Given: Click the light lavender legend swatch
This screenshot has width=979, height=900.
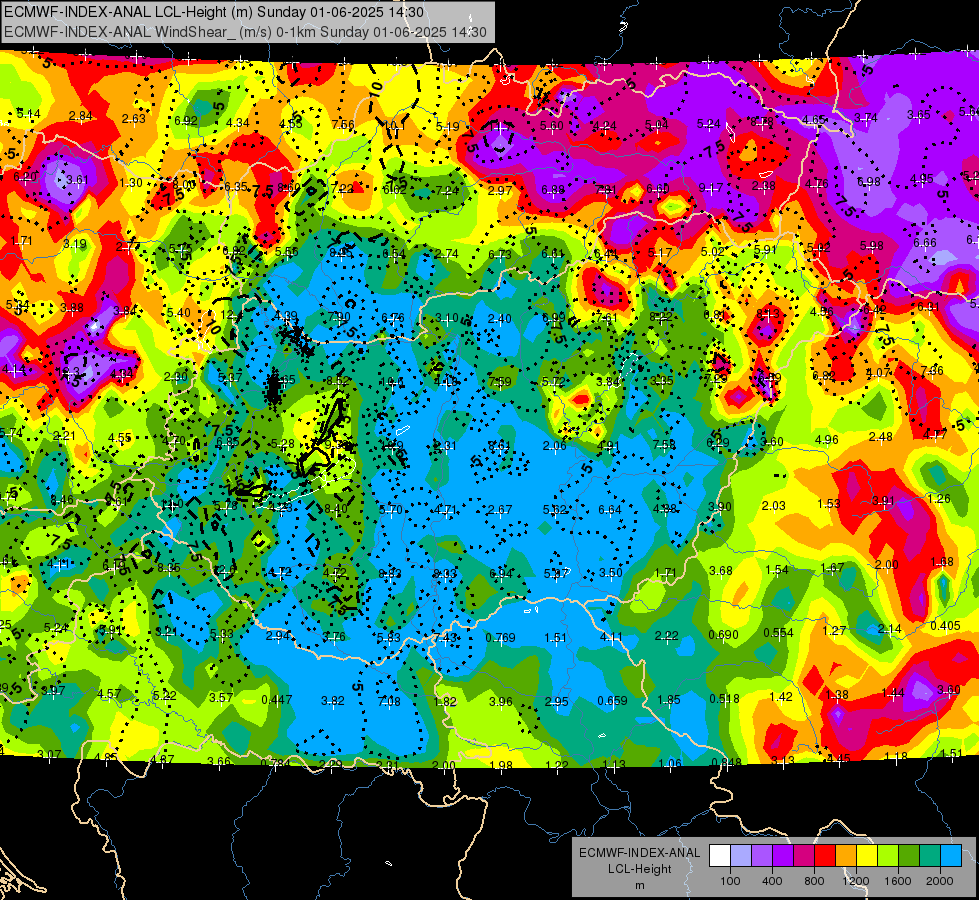Looking at the screenshot, I should tap(740, 856).
